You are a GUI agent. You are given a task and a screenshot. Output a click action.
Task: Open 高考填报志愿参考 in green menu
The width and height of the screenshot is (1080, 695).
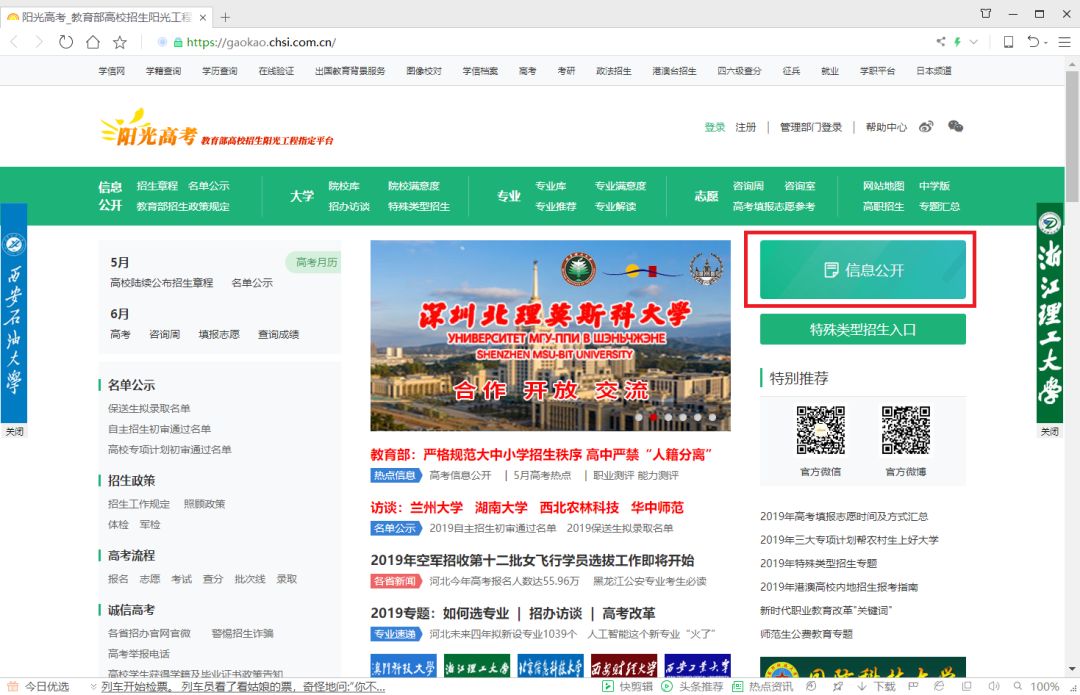coord(773,207)
